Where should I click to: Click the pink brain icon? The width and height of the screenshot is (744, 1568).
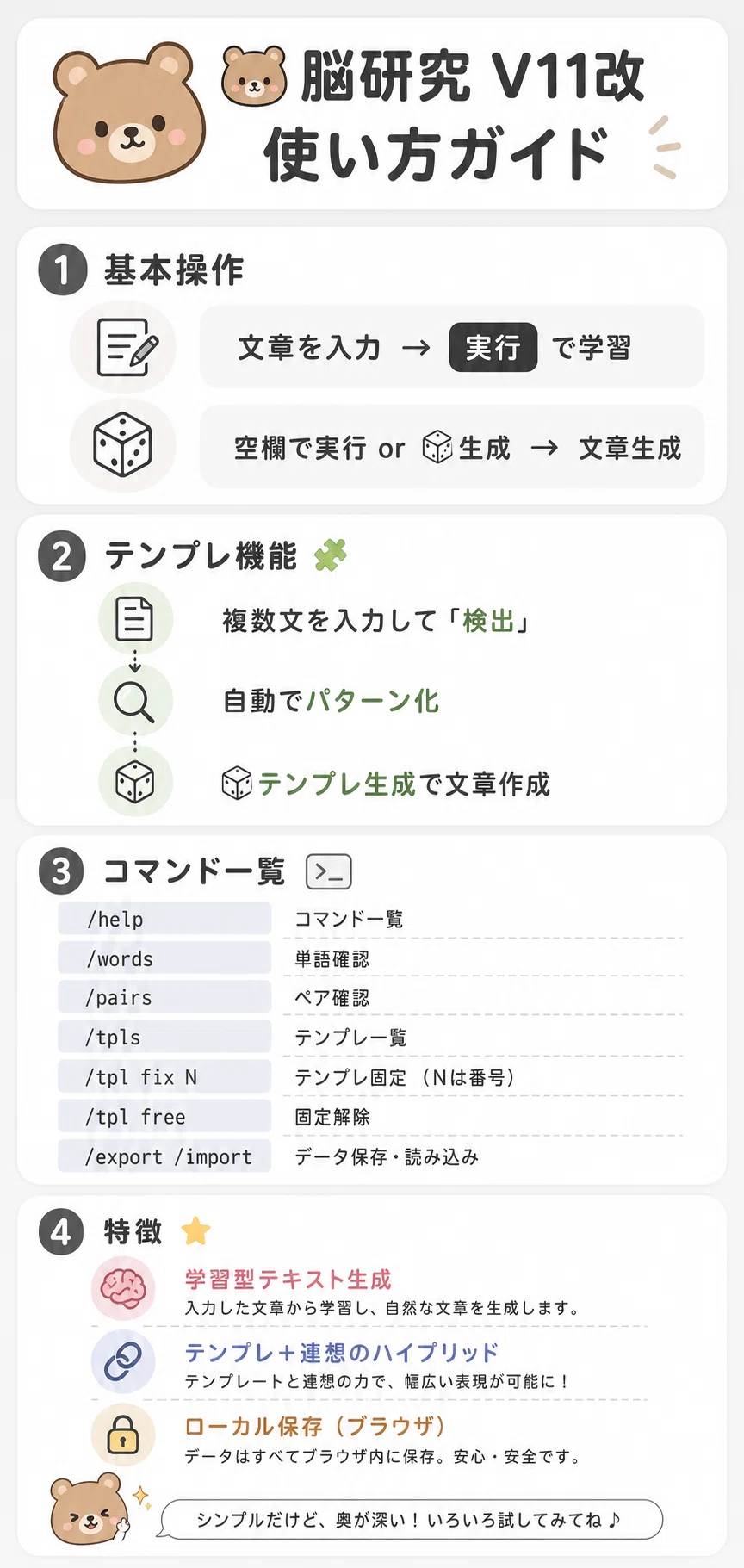click(x=123, y=1289)
